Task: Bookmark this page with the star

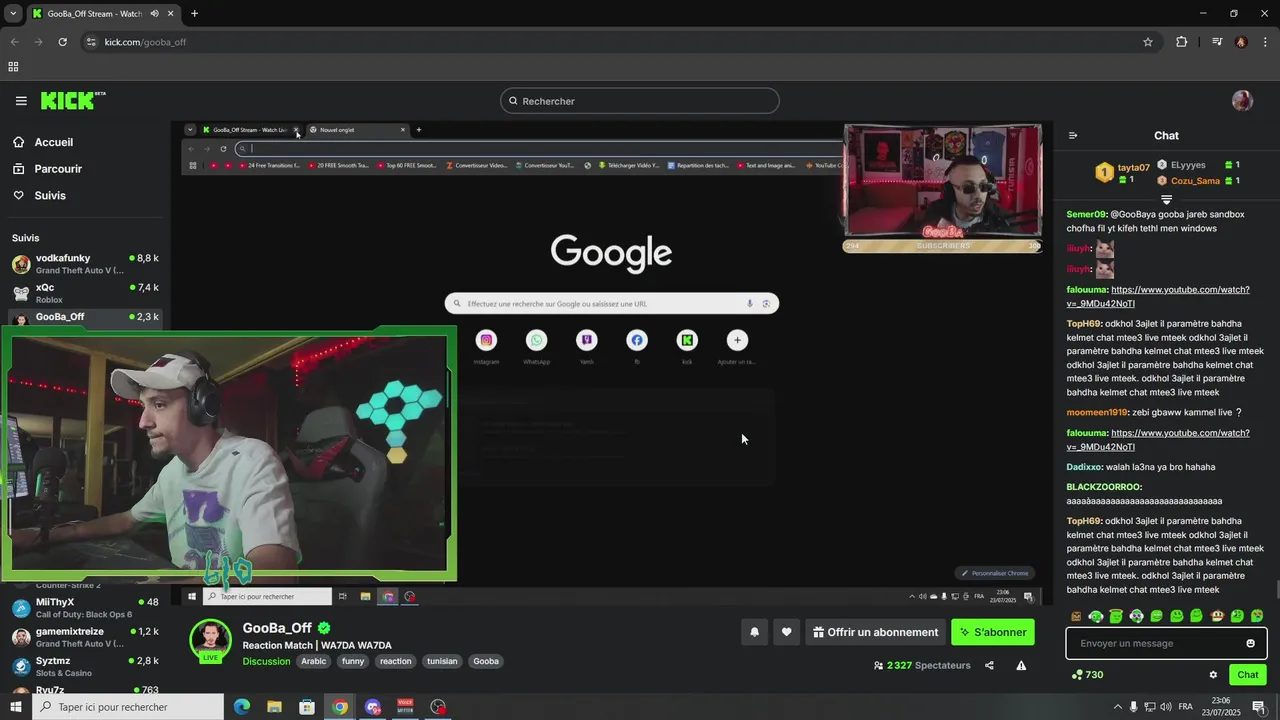Action: pos(1148,42)
